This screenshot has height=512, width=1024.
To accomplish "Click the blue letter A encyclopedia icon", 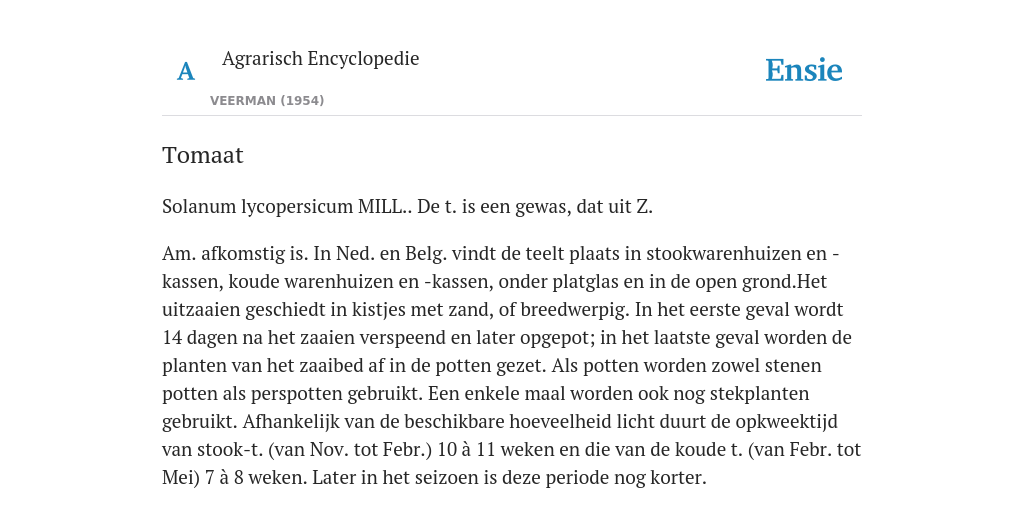I will (186, 71).
